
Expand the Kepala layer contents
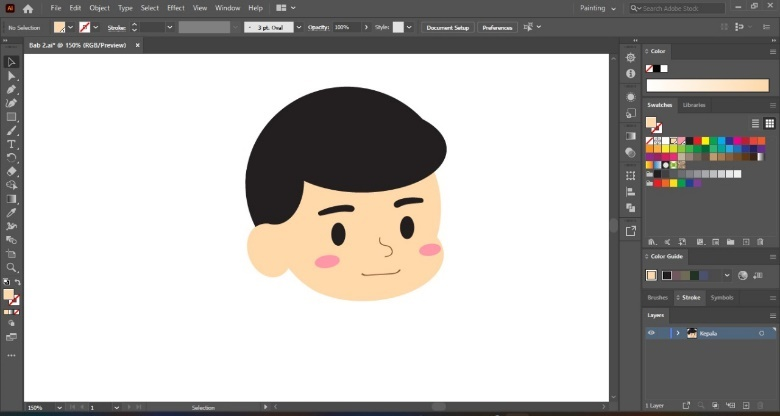pyautogui.click(x=678, y=333)
